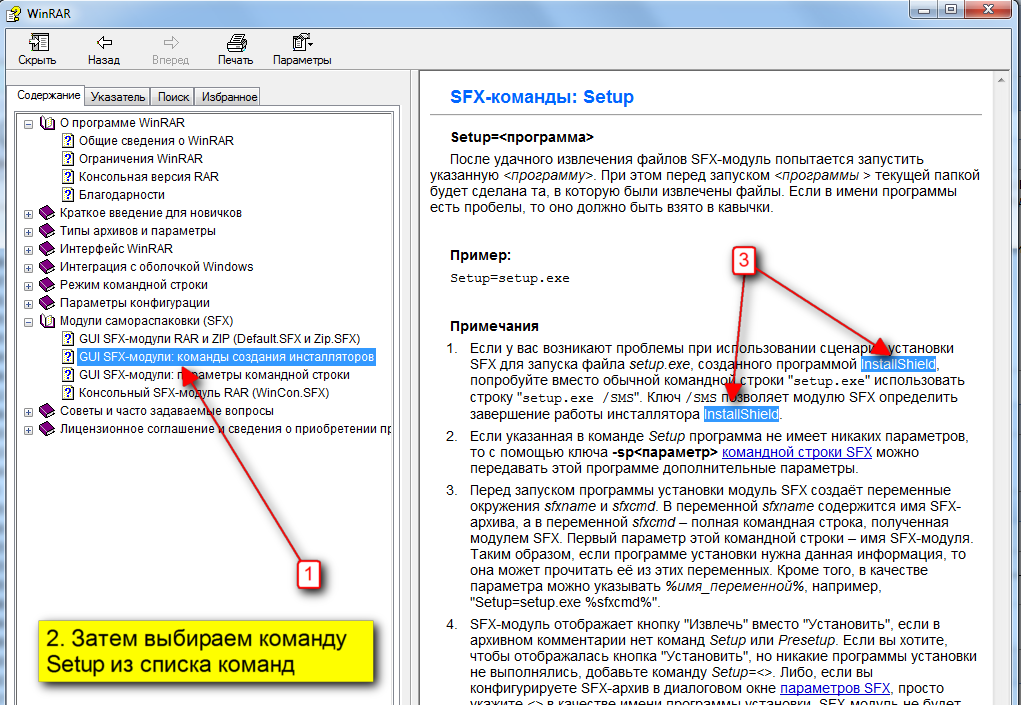The width and height of the screenshot is (1021, 705).
Task: Click the Примечания heading
Action: coord(494,326)
